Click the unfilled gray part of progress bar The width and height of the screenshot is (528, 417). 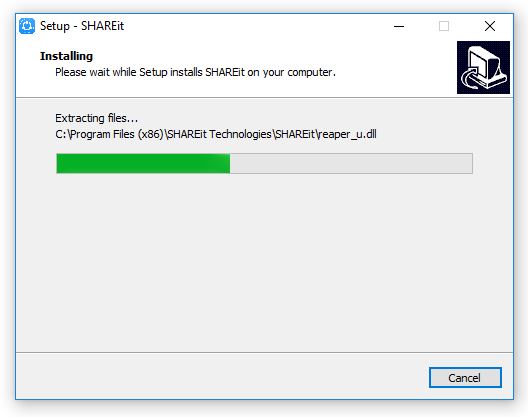click(x=351, y=163)
